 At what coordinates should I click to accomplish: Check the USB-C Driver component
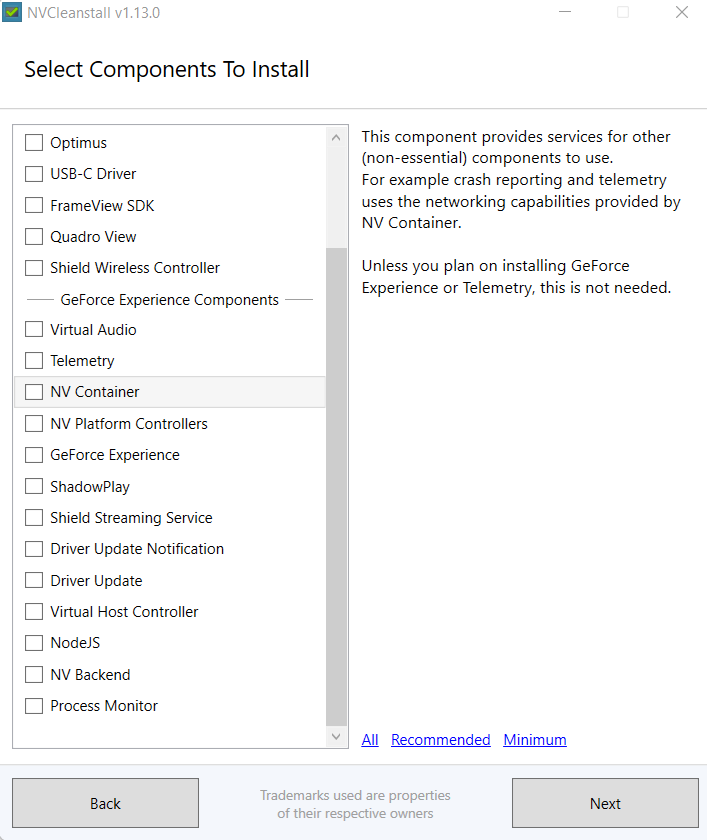tap(34, 174)
